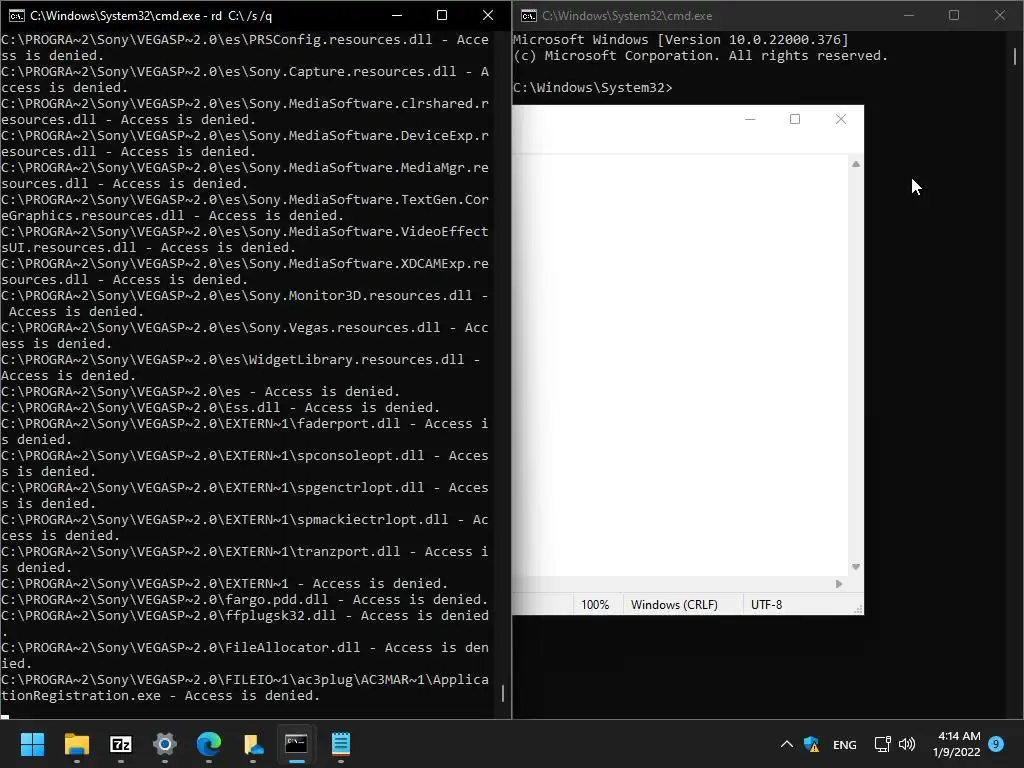The image size is (1024, 768).
Task: Change ENG input language indicator
Action: click(x=844, y=744)
